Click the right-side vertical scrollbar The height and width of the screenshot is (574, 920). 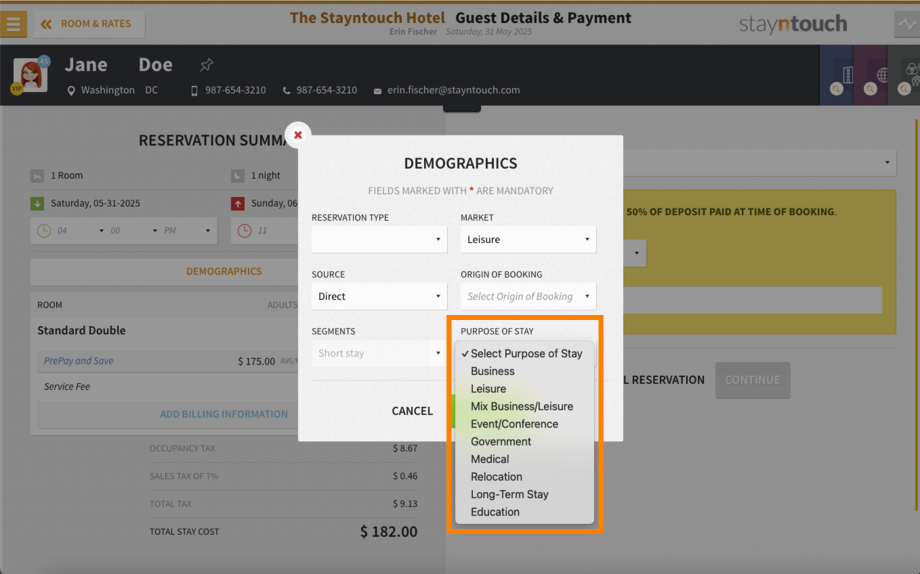pos(917,314)
